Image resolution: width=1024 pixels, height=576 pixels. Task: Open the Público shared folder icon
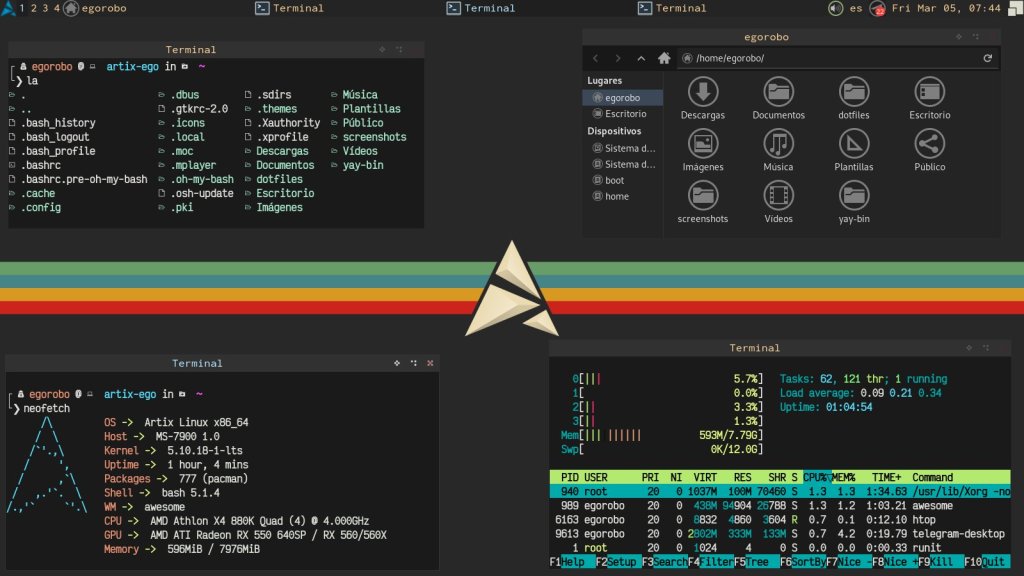pos(929,145)
